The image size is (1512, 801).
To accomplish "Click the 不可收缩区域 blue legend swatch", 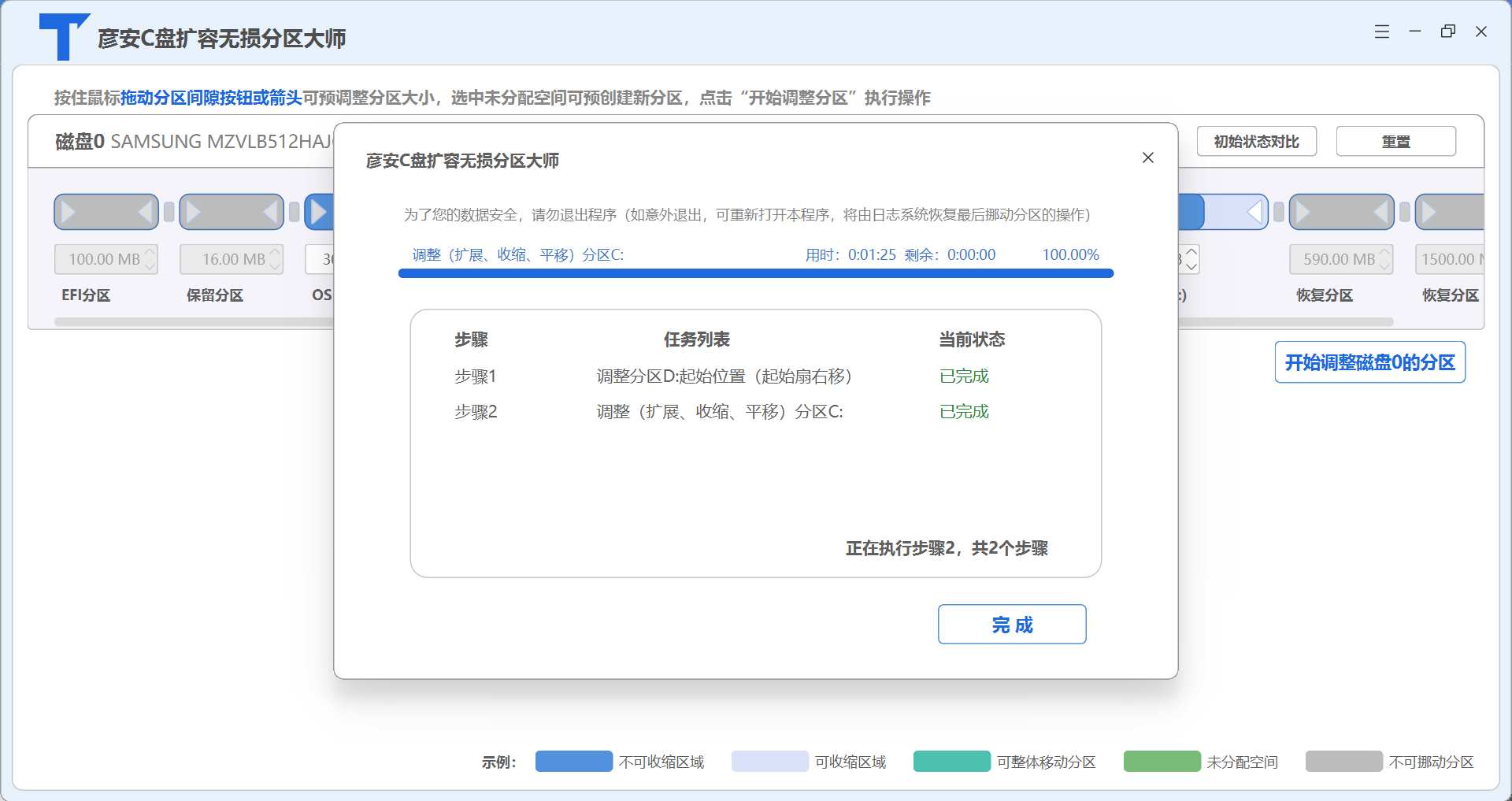I will 574,762.
